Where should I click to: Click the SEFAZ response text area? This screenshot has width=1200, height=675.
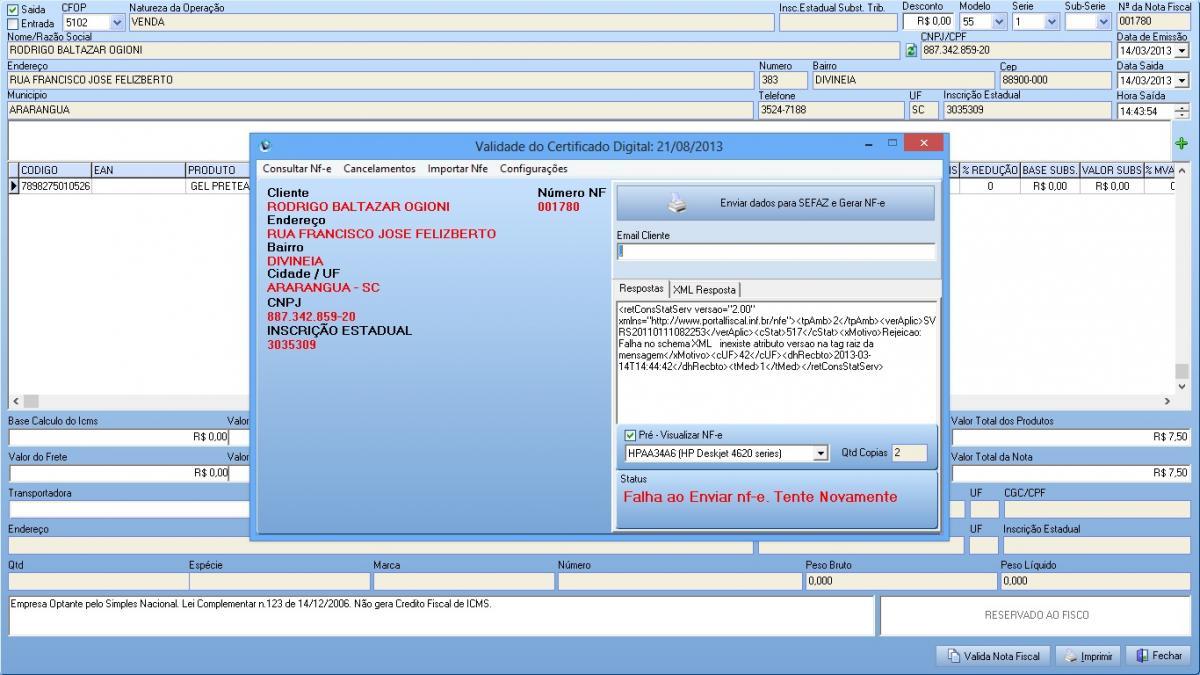pos(777,361)
